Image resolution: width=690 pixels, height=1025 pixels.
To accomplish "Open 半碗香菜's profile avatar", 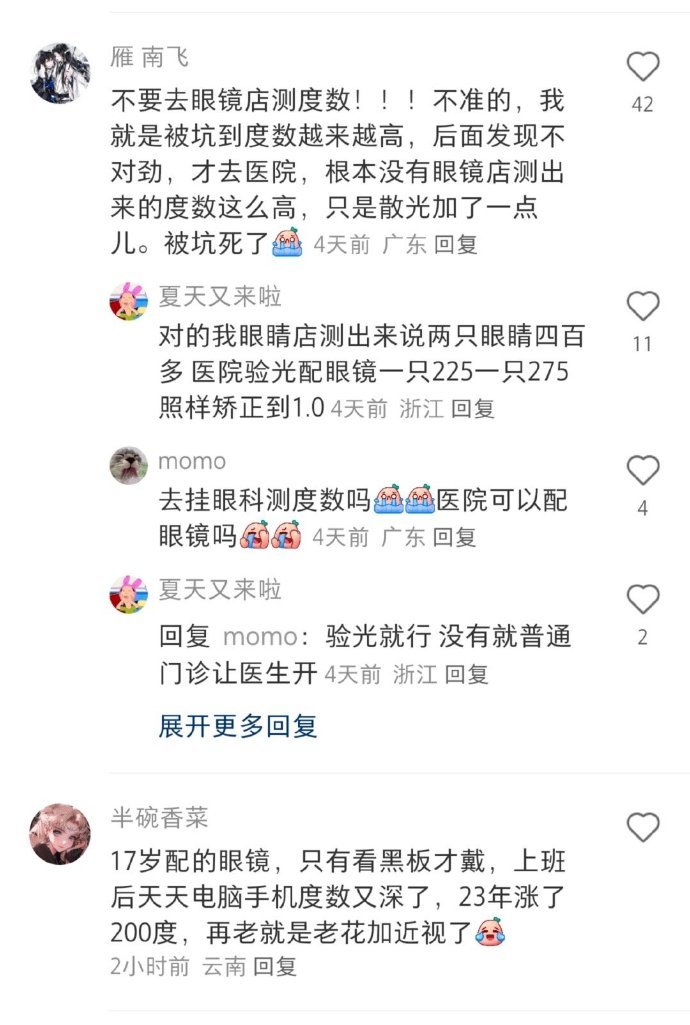I will pos(60,834).
